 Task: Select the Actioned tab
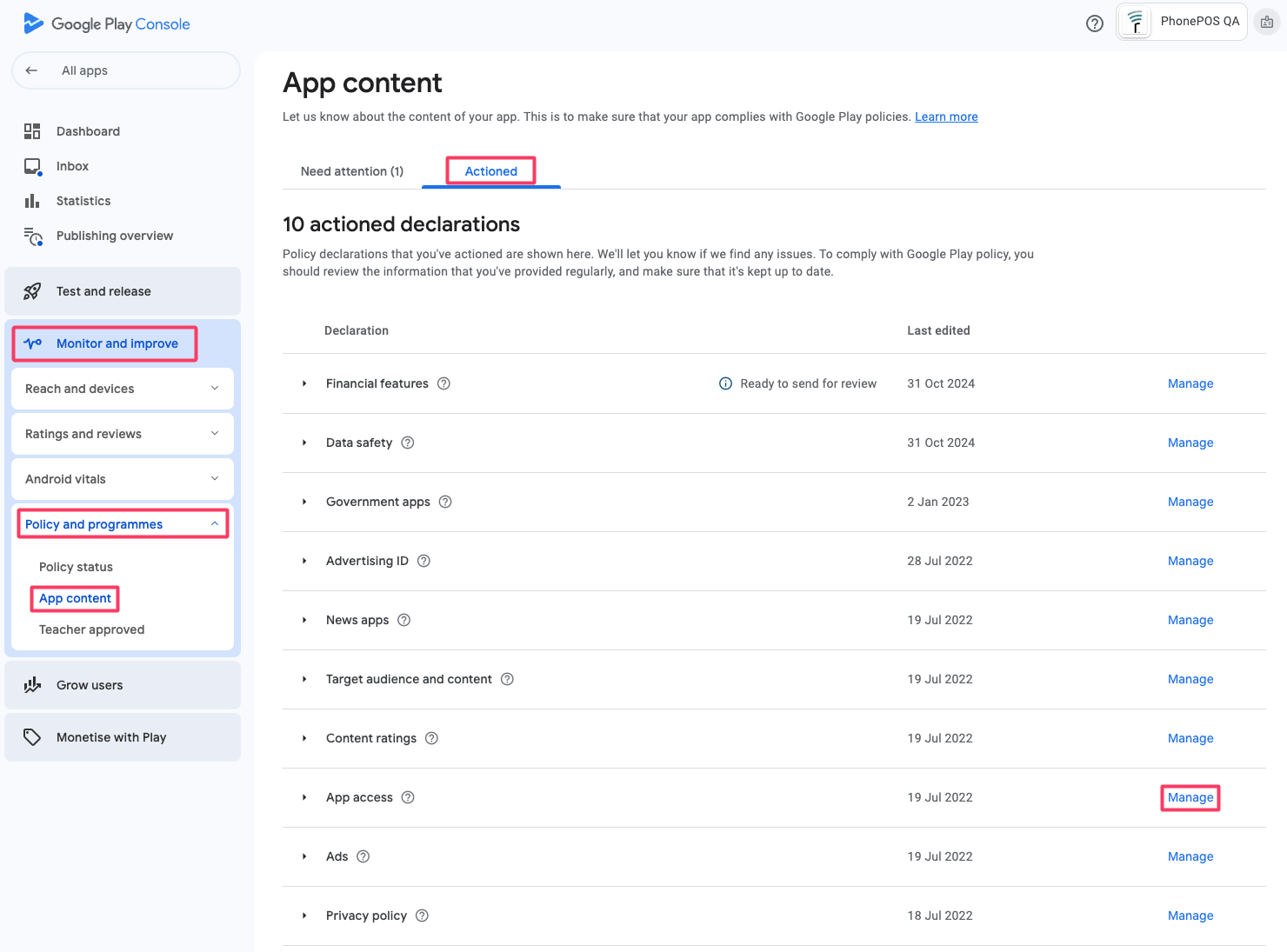[x=491, y=171]
